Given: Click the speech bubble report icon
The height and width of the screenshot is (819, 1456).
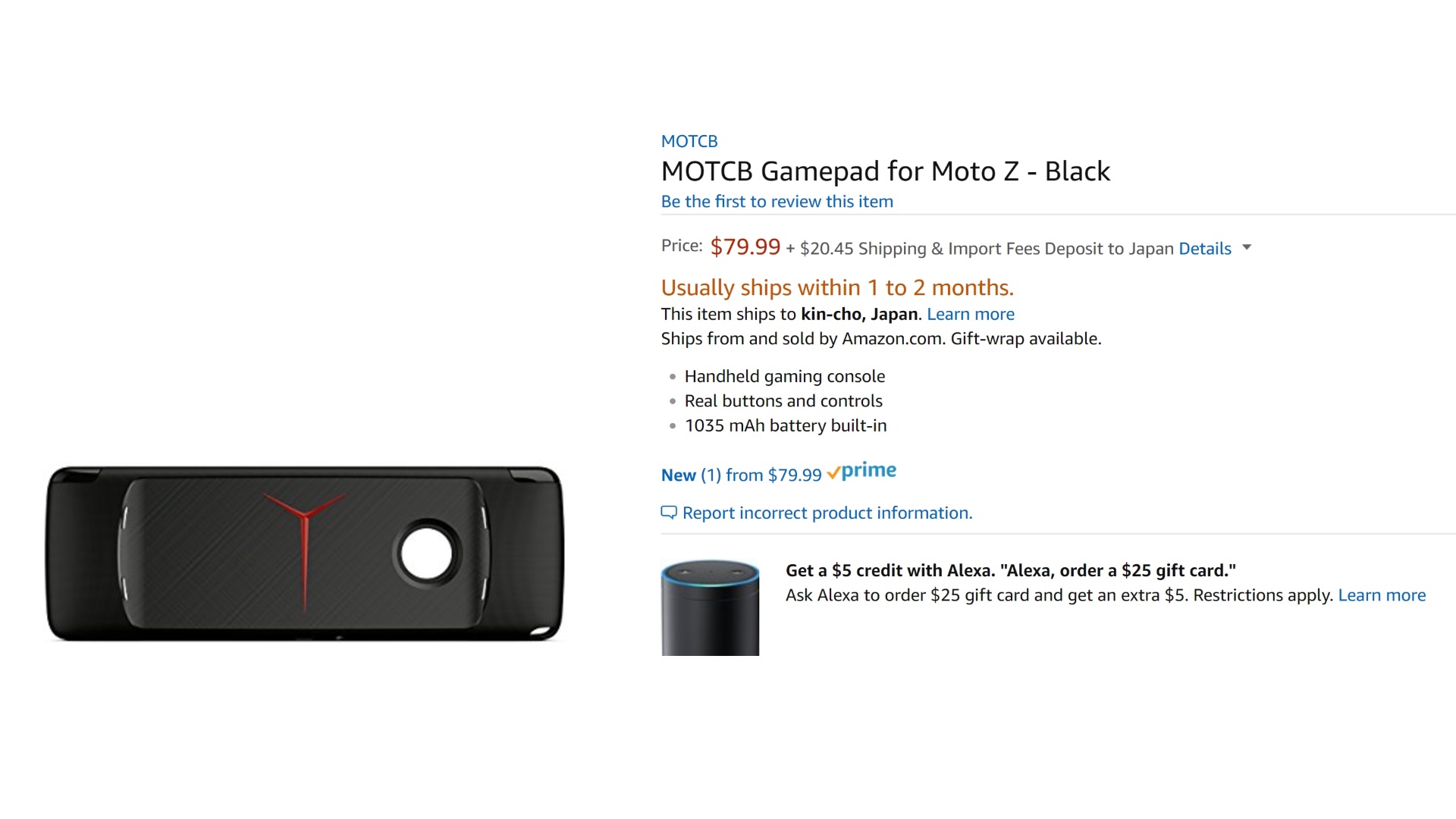Looking at the screenshot, I should coord(668,513).
